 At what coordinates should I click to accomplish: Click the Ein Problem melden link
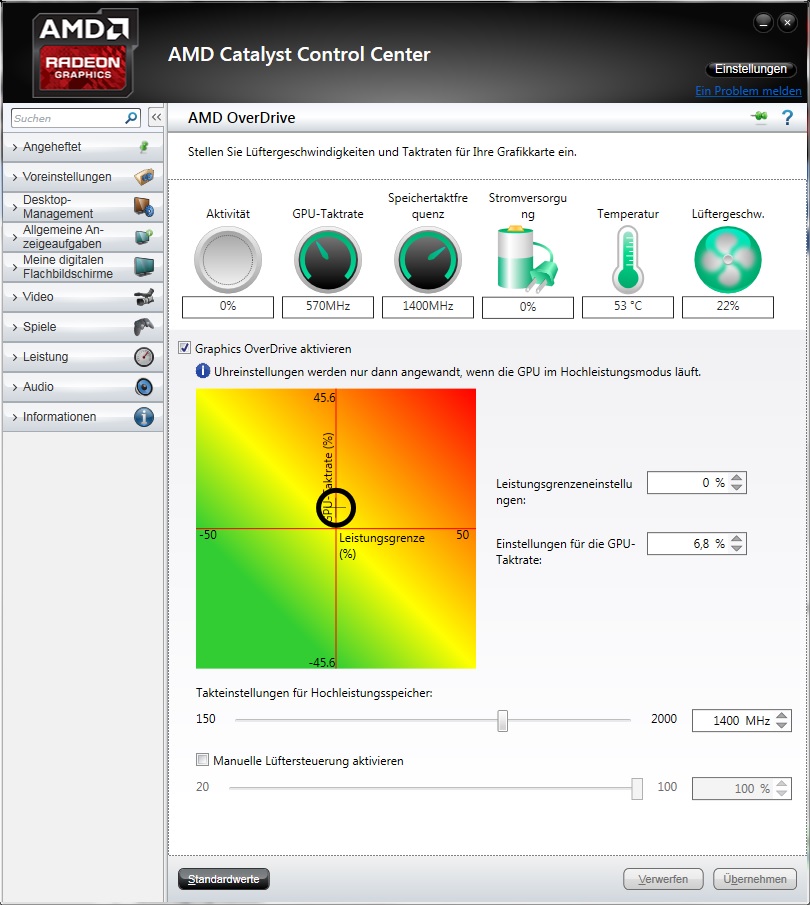[748, 91]
